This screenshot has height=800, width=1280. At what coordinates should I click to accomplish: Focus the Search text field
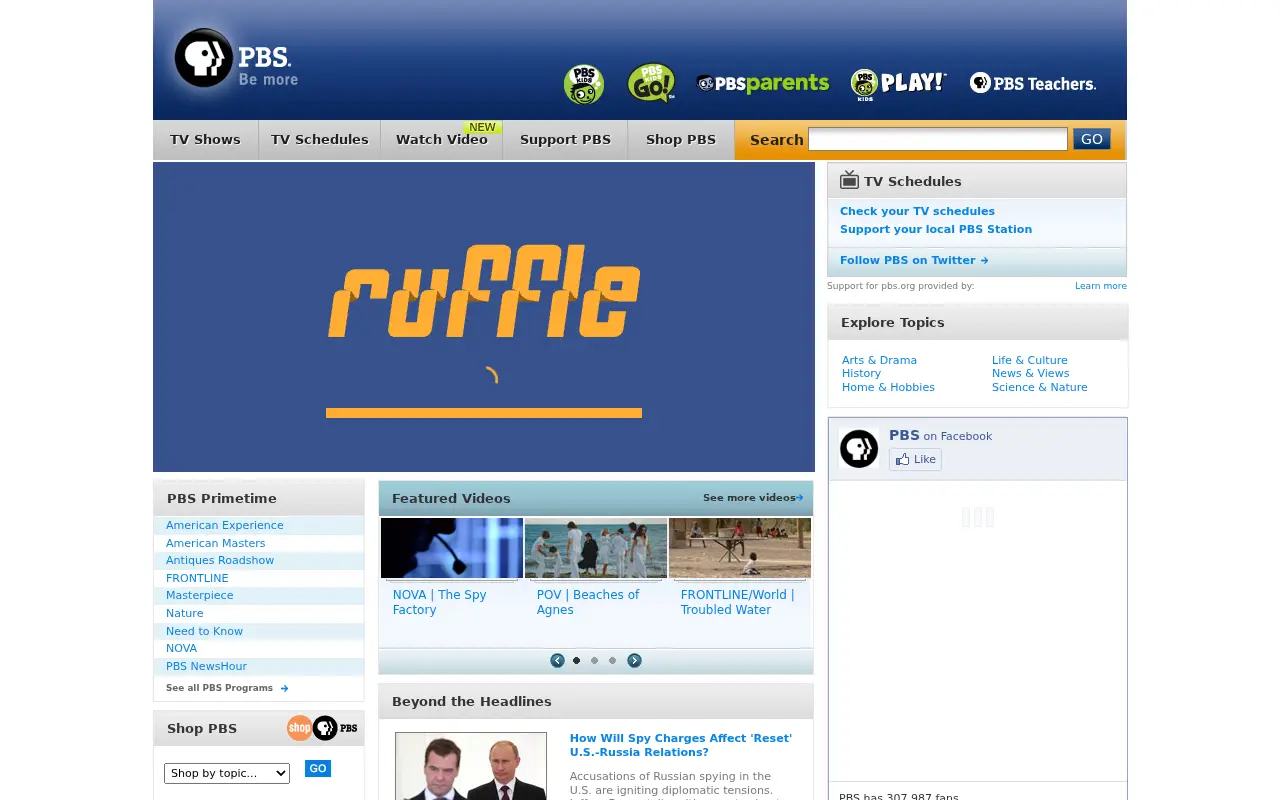(938, 139)
